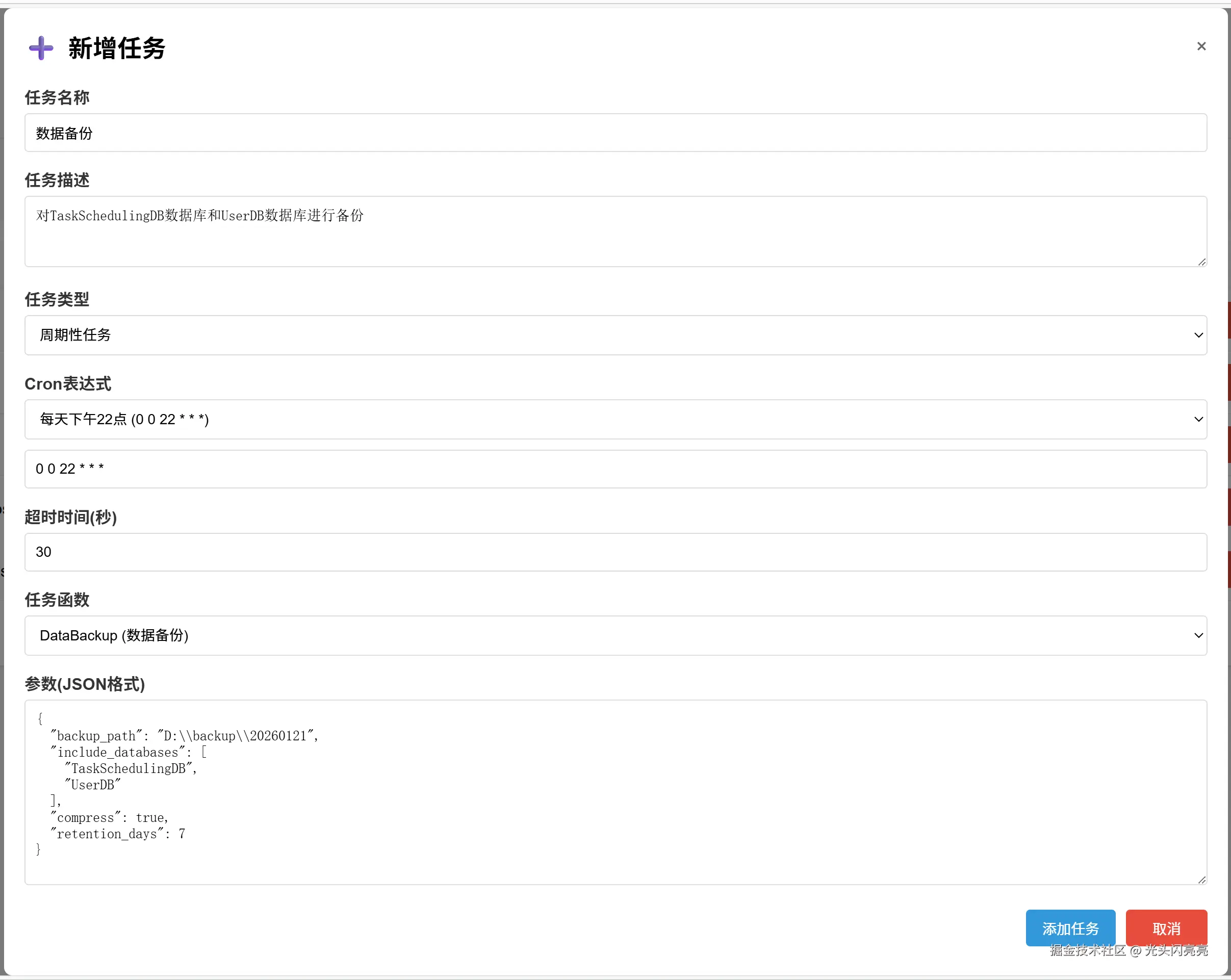Click the 任务函数 field label

tap(57, 600)
